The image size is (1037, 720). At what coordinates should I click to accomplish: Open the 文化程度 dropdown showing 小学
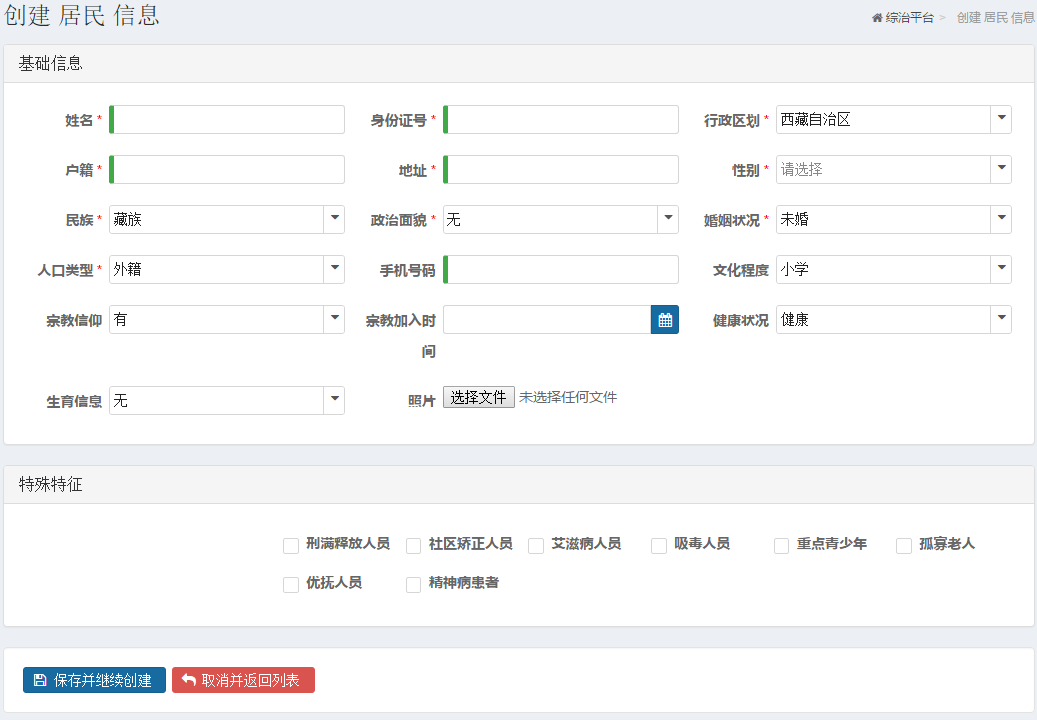[x=893, y=270]
